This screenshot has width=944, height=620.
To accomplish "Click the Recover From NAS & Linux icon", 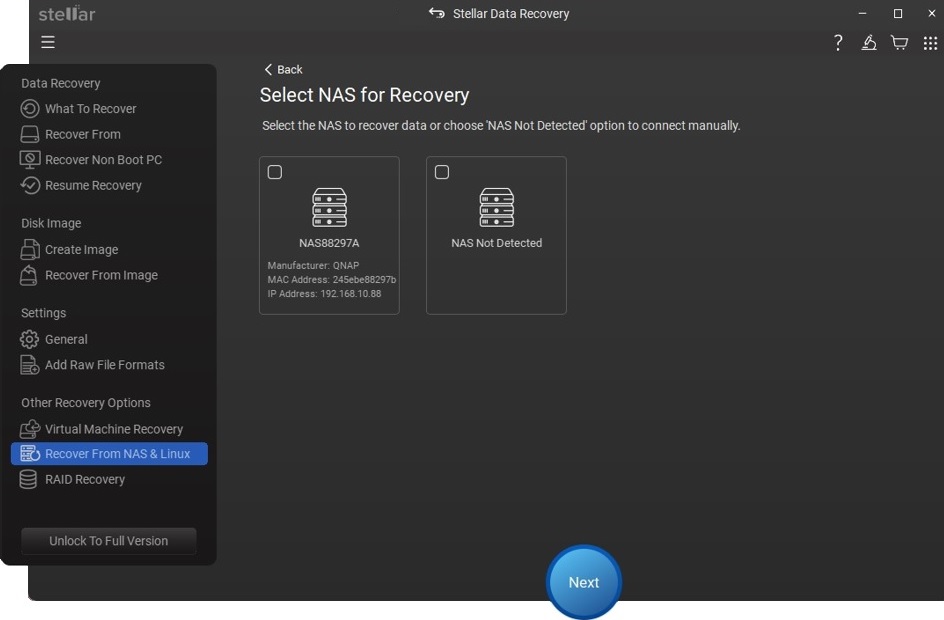I will coord(30,454).
